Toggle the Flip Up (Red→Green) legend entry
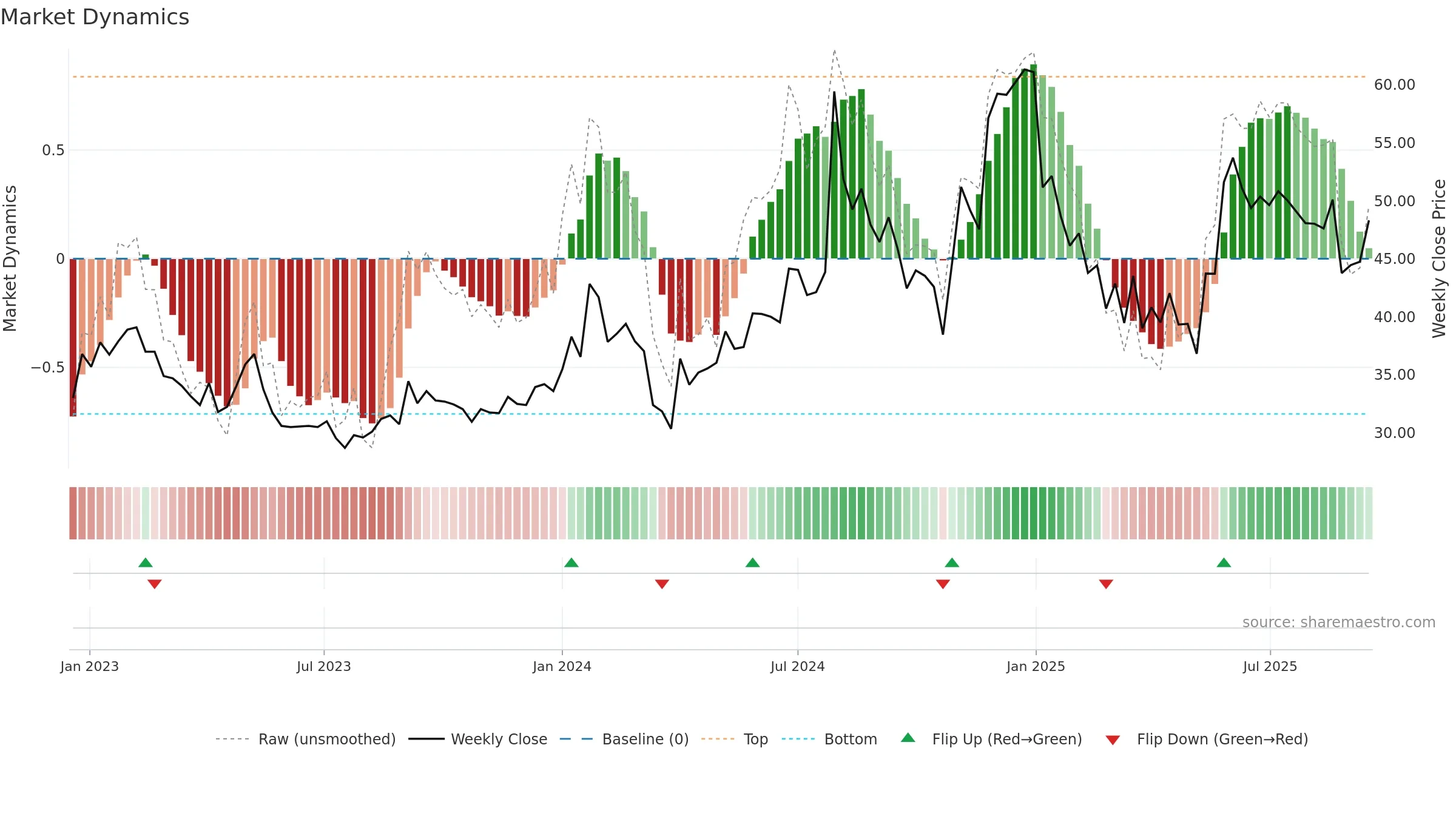Screen dimensions: 1456x819 tap(991, 739)
